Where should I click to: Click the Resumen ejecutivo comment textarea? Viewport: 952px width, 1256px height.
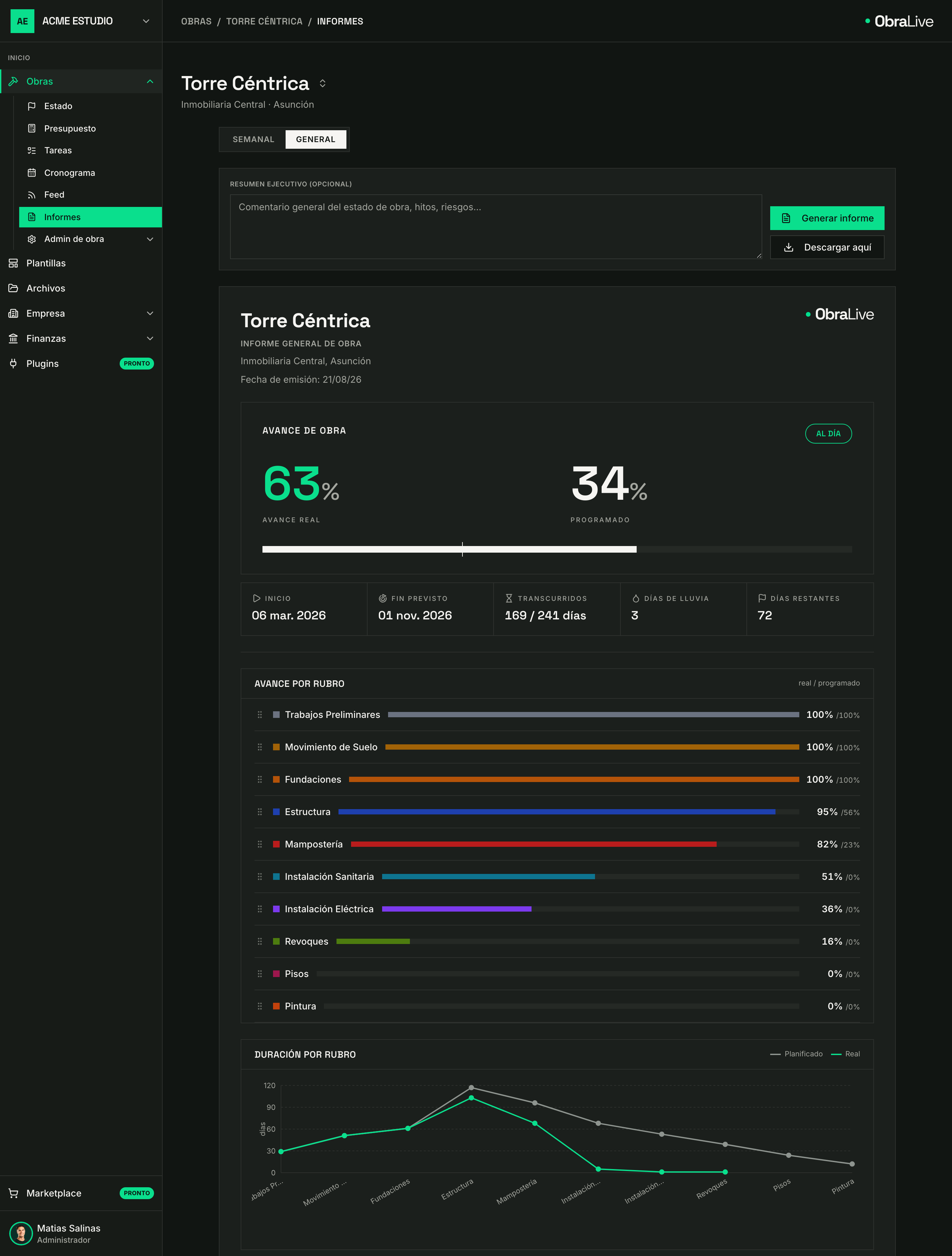tap(496, 226)
